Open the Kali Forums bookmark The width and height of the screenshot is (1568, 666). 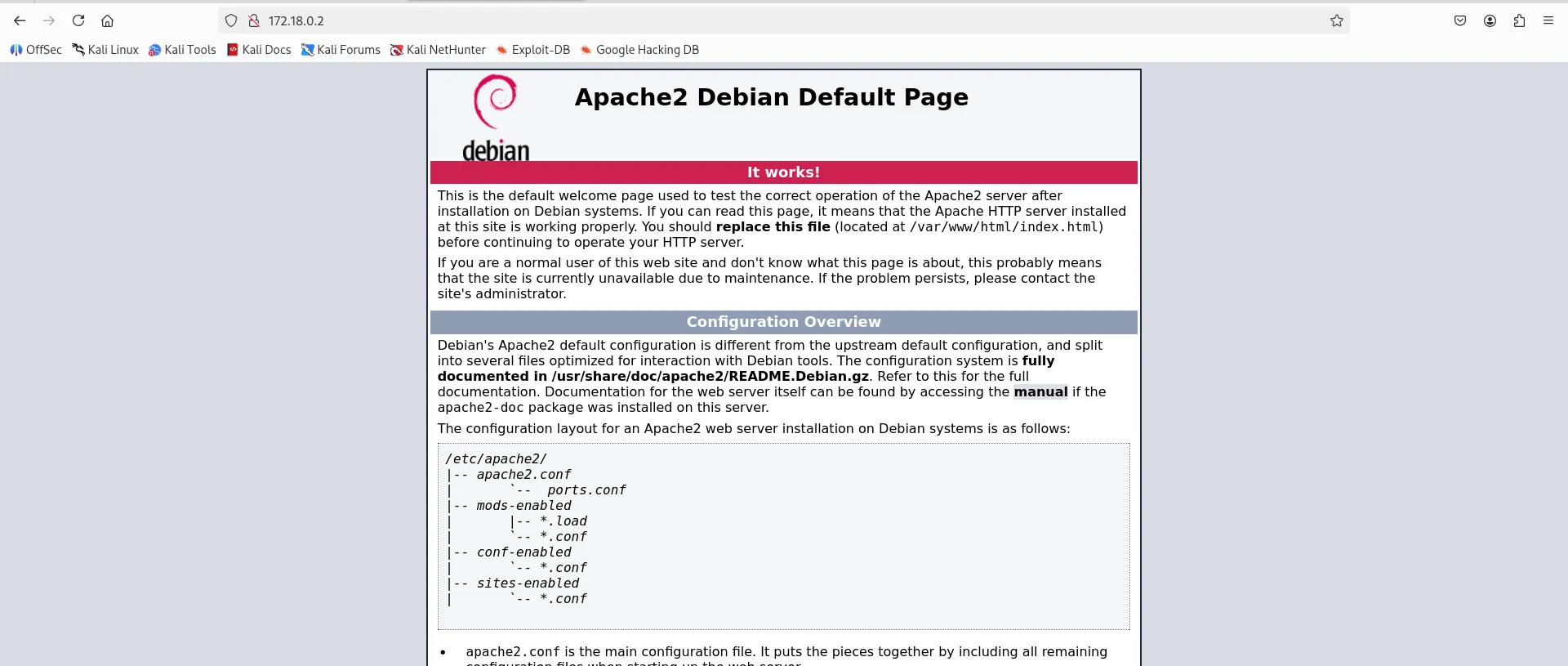pos(341,50)
